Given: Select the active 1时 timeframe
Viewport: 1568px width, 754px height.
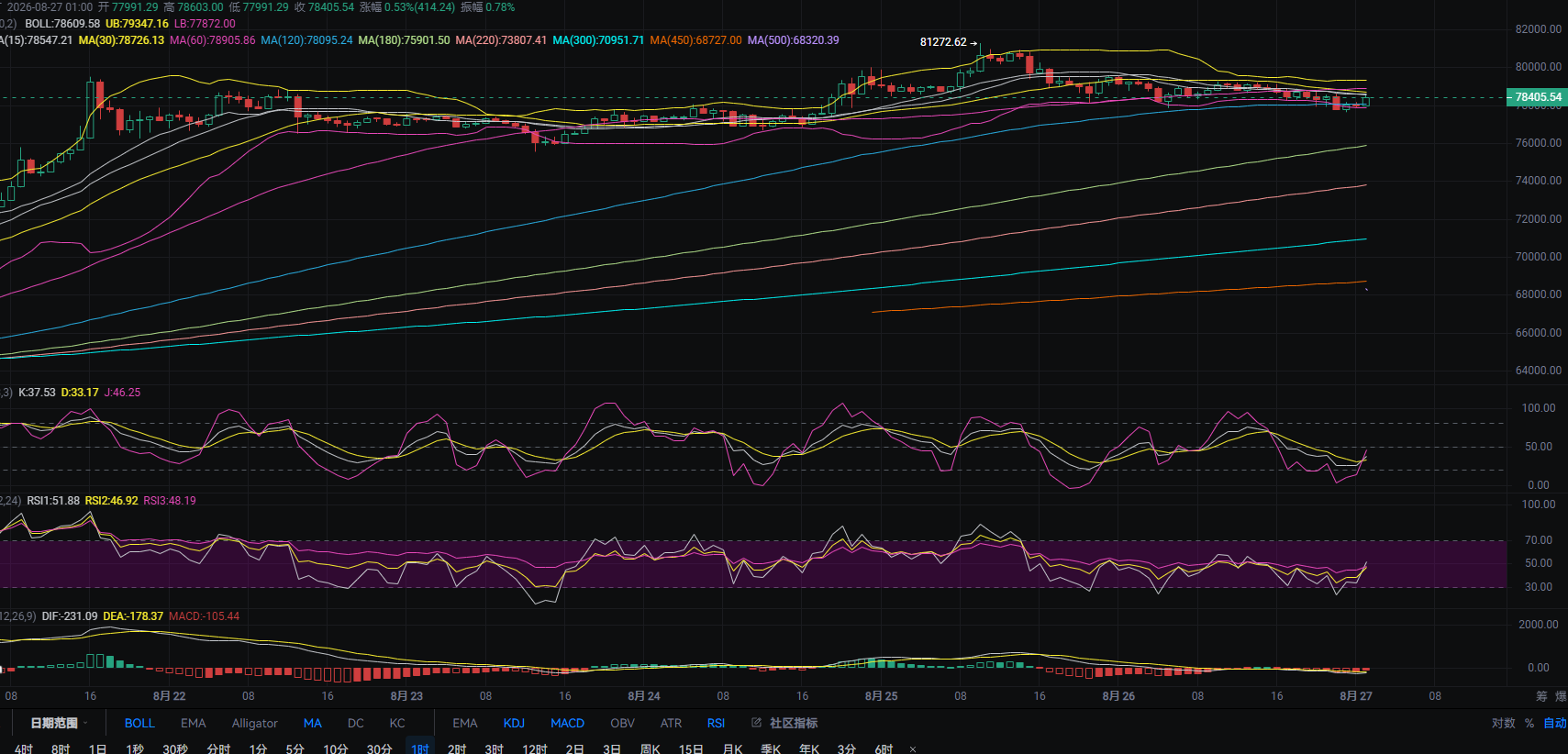Looking at the screenshot, I should [x=420, y=748].
